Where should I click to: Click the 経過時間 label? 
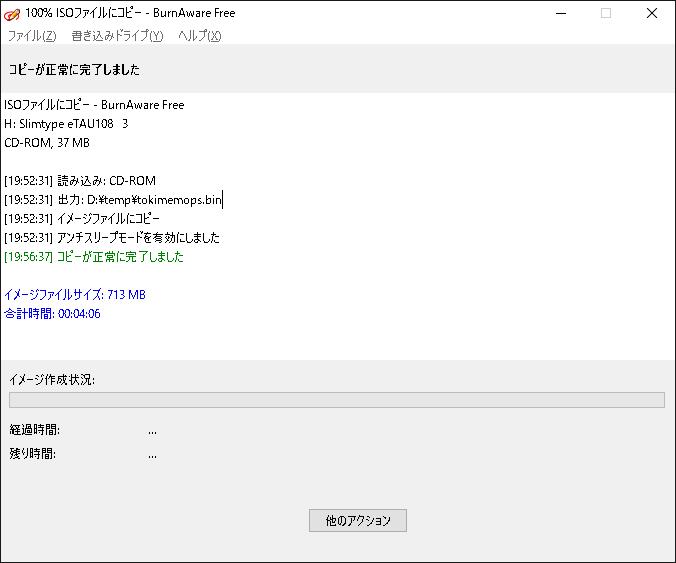34,430
